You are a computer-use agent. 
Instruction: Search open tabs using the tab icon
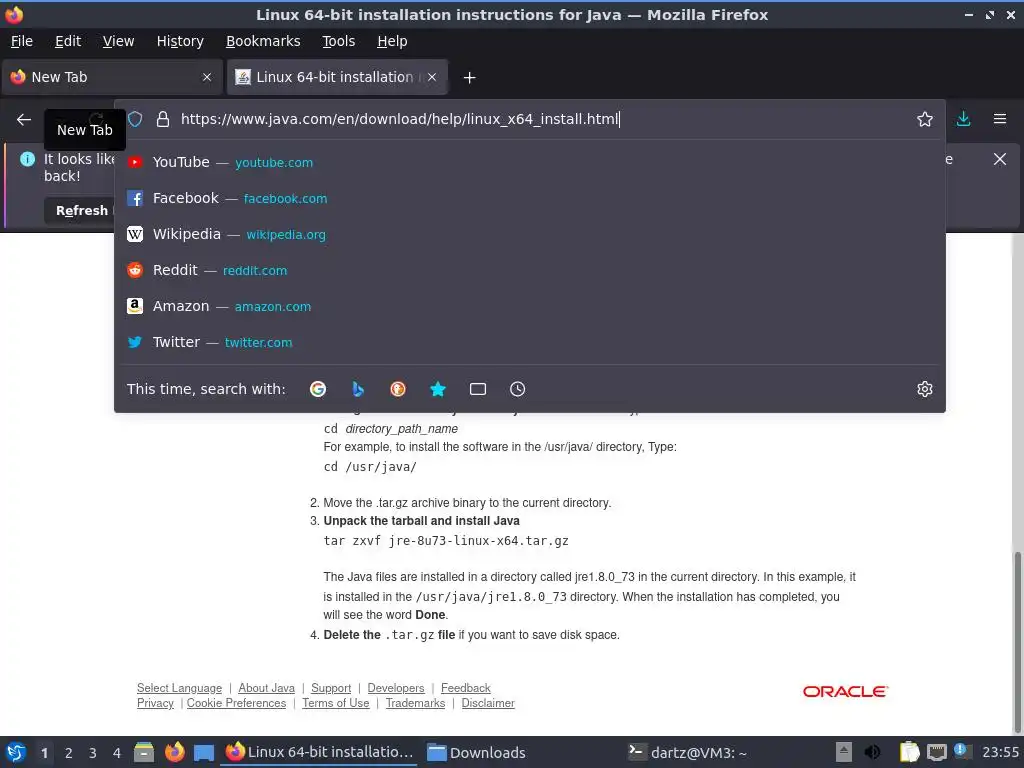click(478, 389)
